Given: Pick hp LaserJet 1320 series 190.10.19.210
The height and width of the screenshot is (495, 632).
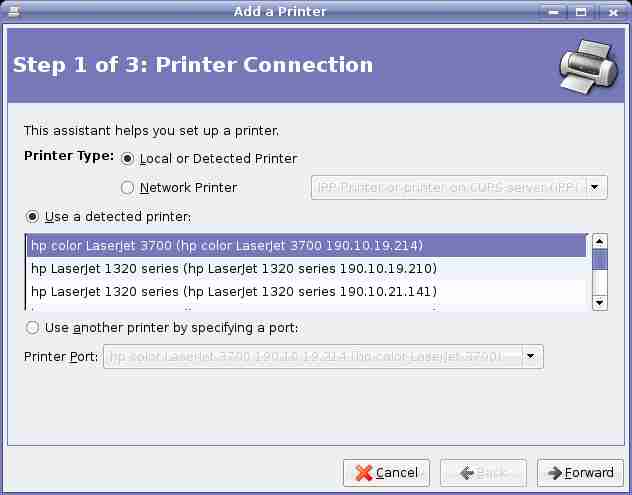Looking at the screenshot, I should point(306,268).
